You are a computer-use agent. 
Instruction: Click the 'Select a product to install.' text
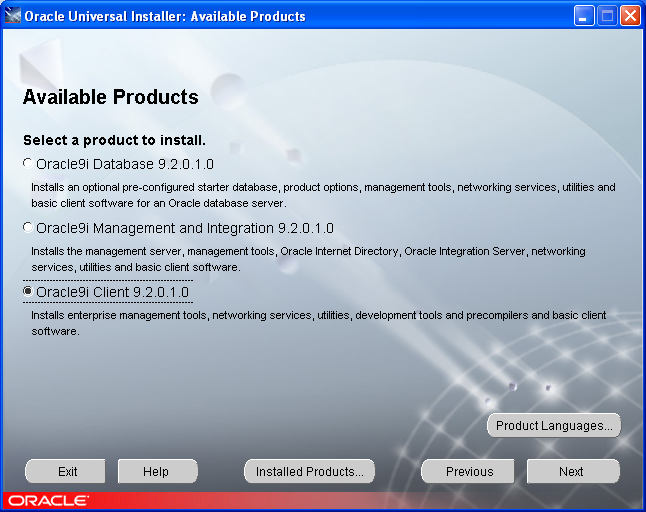pyautogui.click(x=114, y=140)
